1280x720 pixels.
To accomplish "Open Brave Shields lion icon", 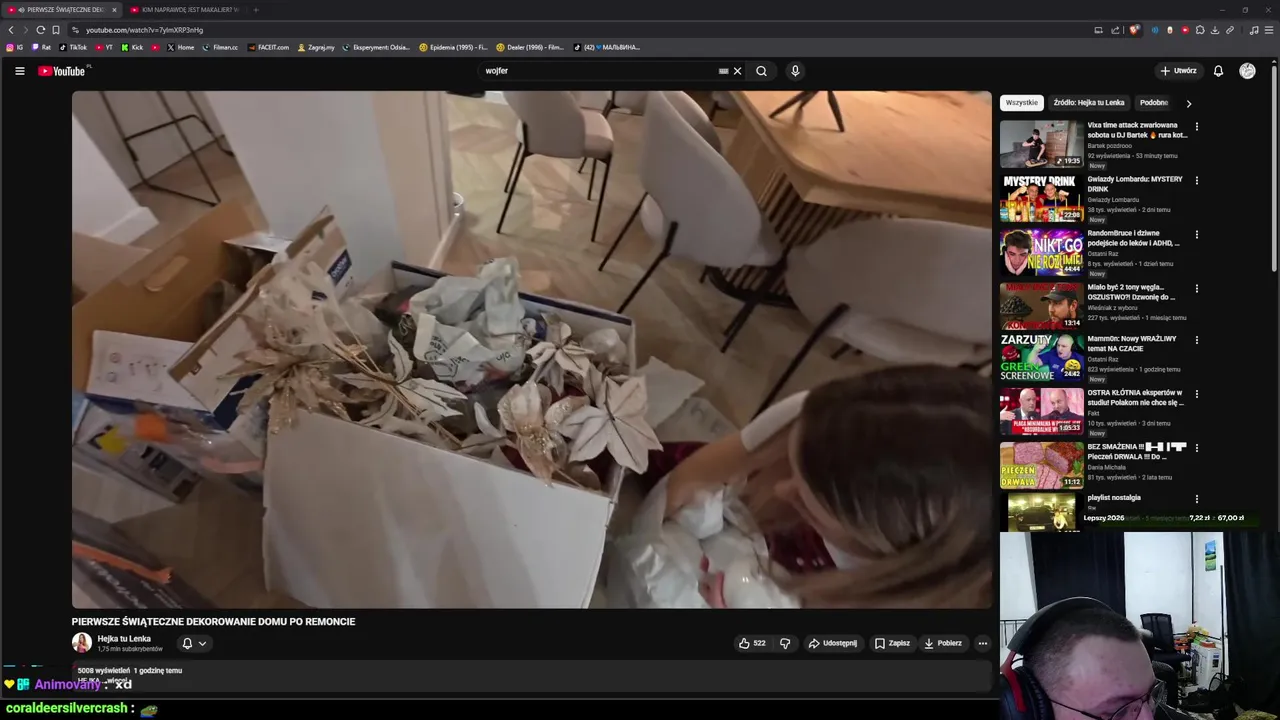I will [1133, 30].
